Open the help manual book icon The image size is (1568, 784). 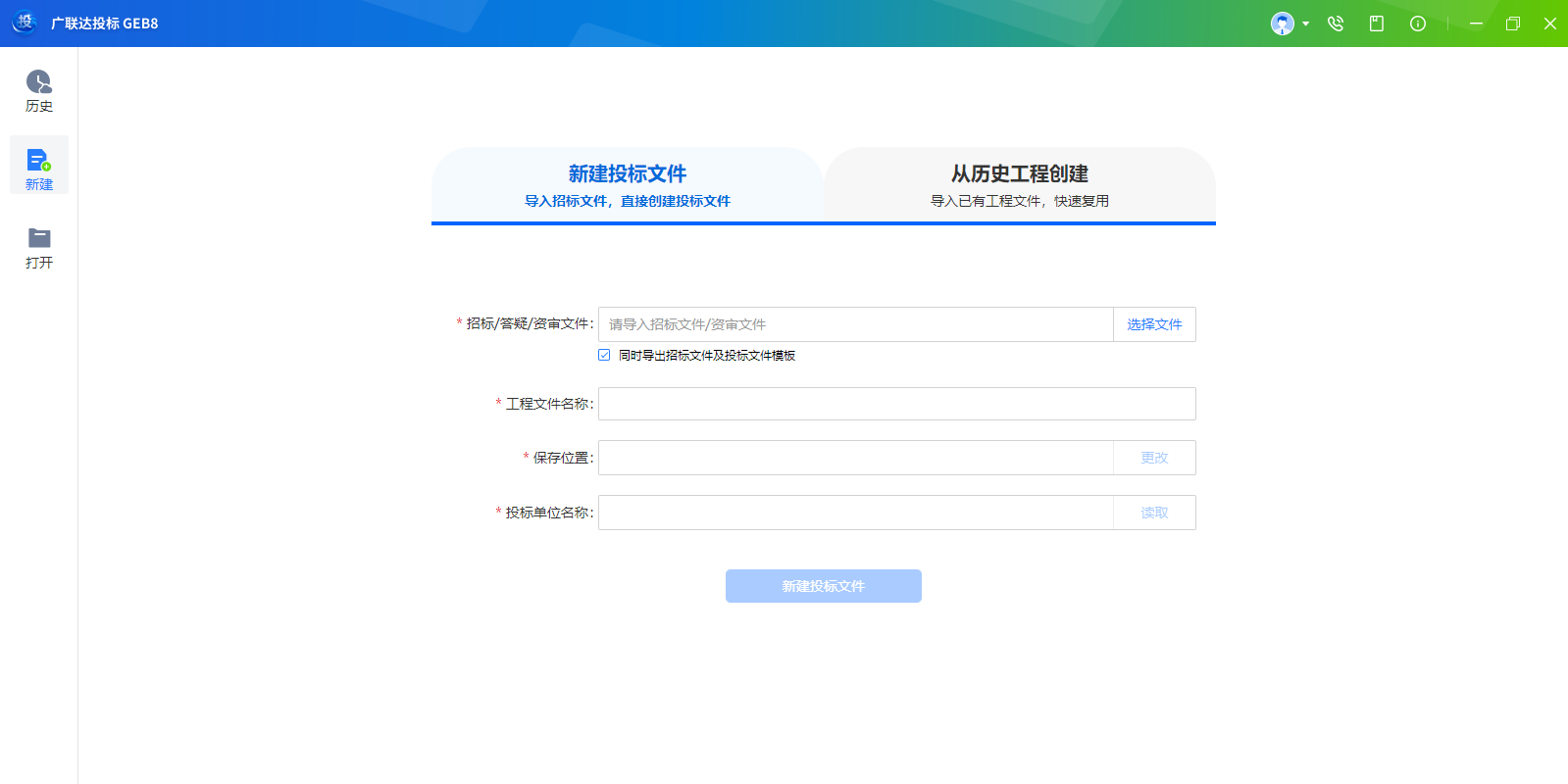tap(1377, 24)
